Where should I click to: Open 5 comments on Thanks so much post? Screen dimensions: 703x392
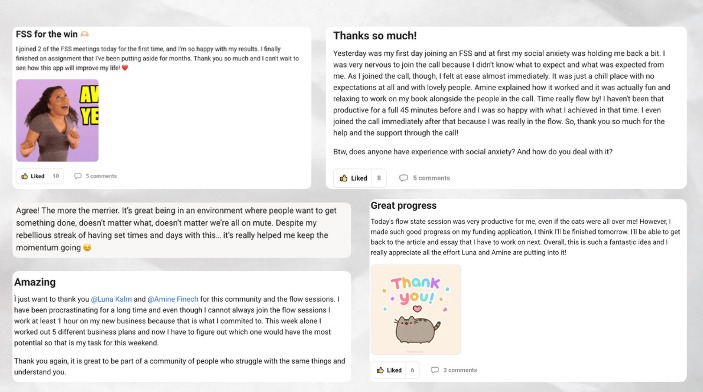pos(431,178)
